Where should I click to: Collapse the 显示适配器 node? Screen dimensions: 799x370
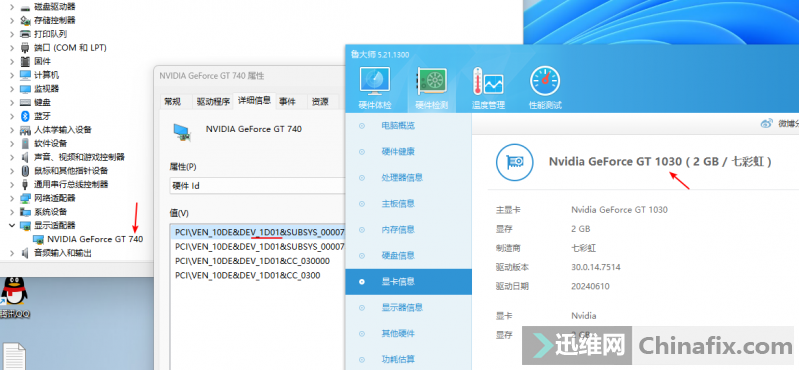click(x=12, y=225)
